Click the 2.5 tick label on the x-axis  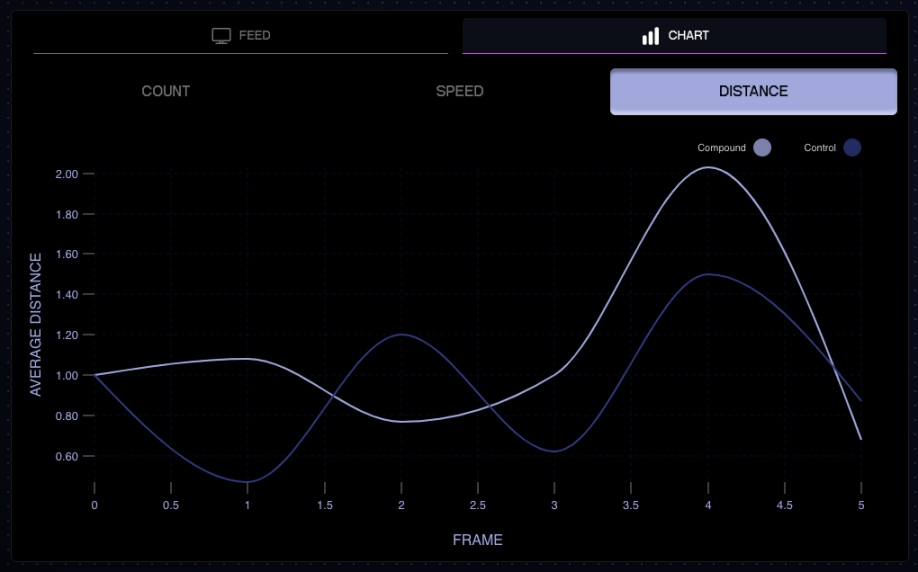478,506
